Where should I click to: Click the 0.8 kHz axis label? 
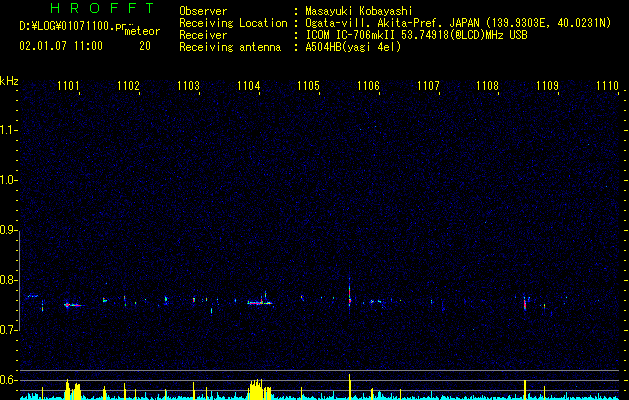[x=8, y=280]
